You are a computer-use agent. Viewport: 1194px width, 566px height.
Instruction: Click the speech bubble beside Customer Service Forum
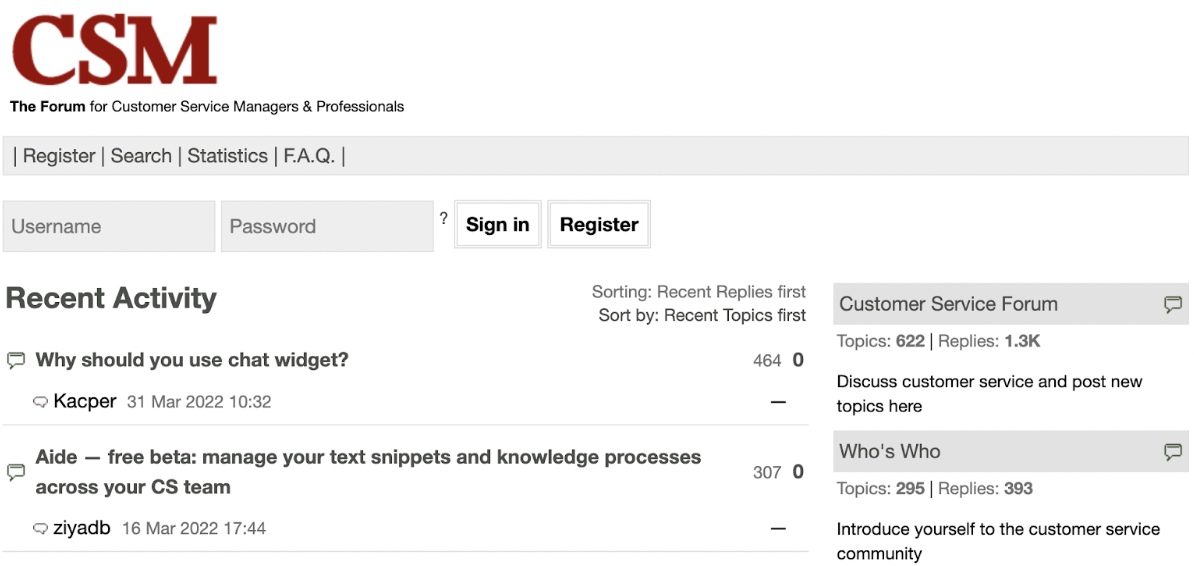(x=1173, y=305)
